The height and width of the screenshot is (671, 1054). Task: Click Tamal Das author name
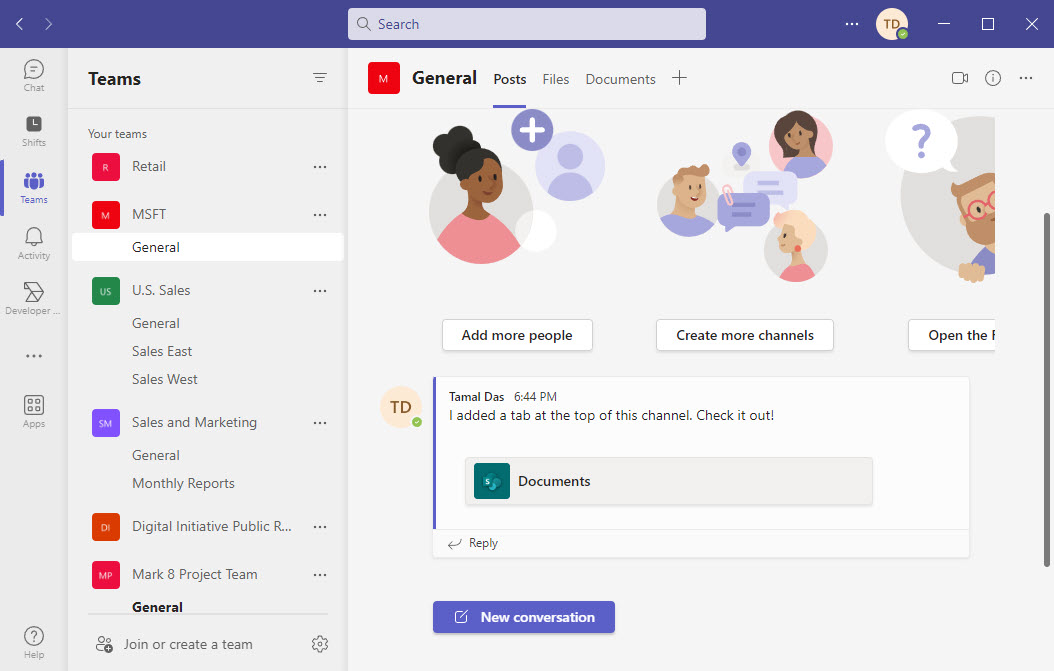pos(476,397)
